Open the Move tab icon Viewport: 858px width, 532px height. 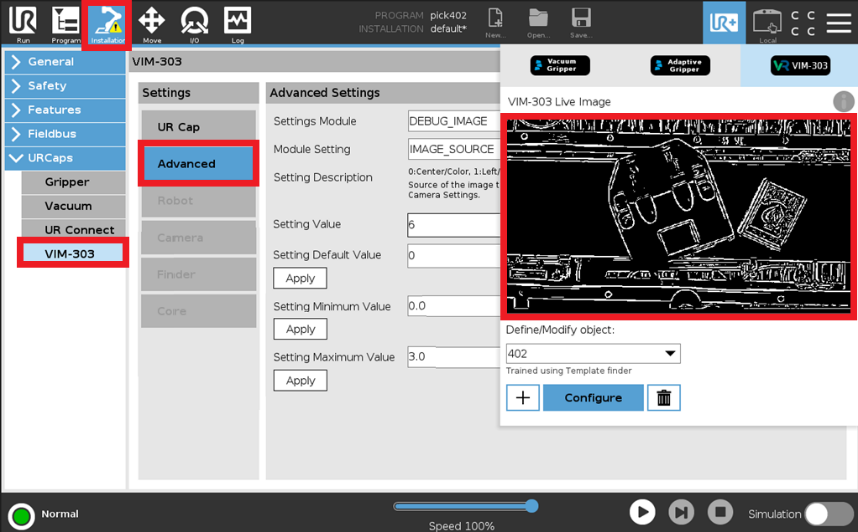(x=152, y=23)
